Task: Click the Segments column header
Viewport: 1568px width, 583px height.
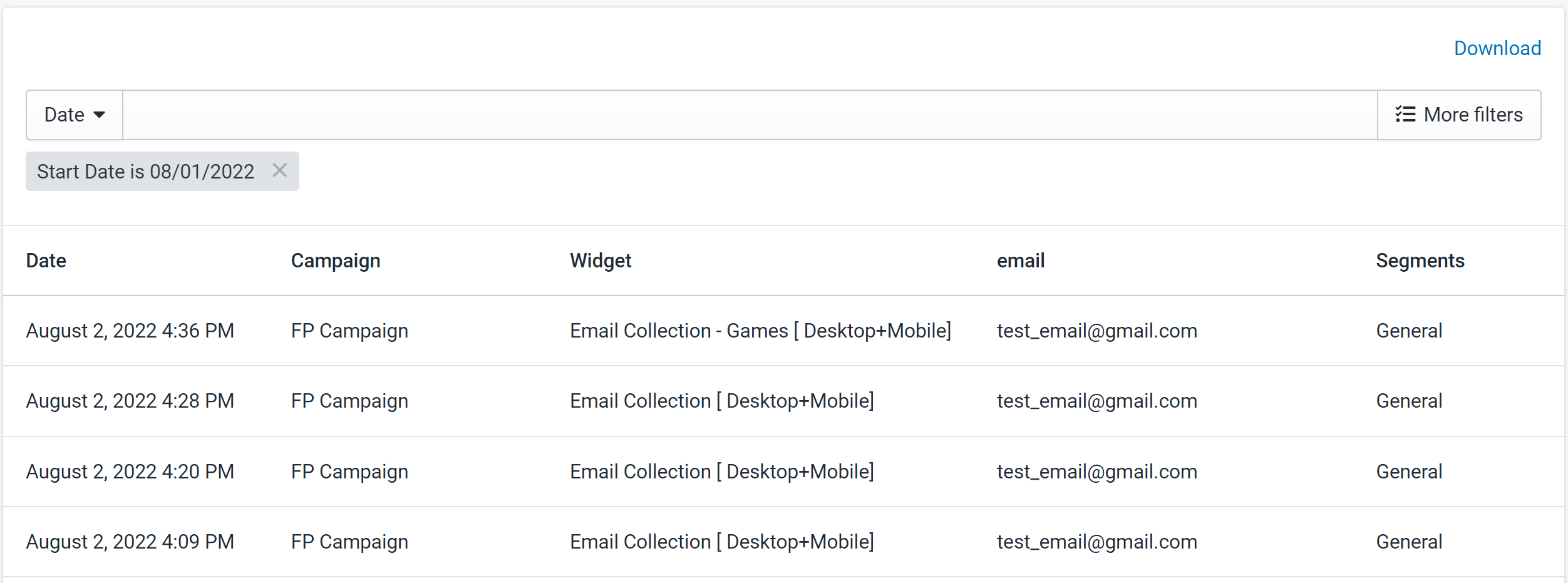Action: pos(1420,261)
